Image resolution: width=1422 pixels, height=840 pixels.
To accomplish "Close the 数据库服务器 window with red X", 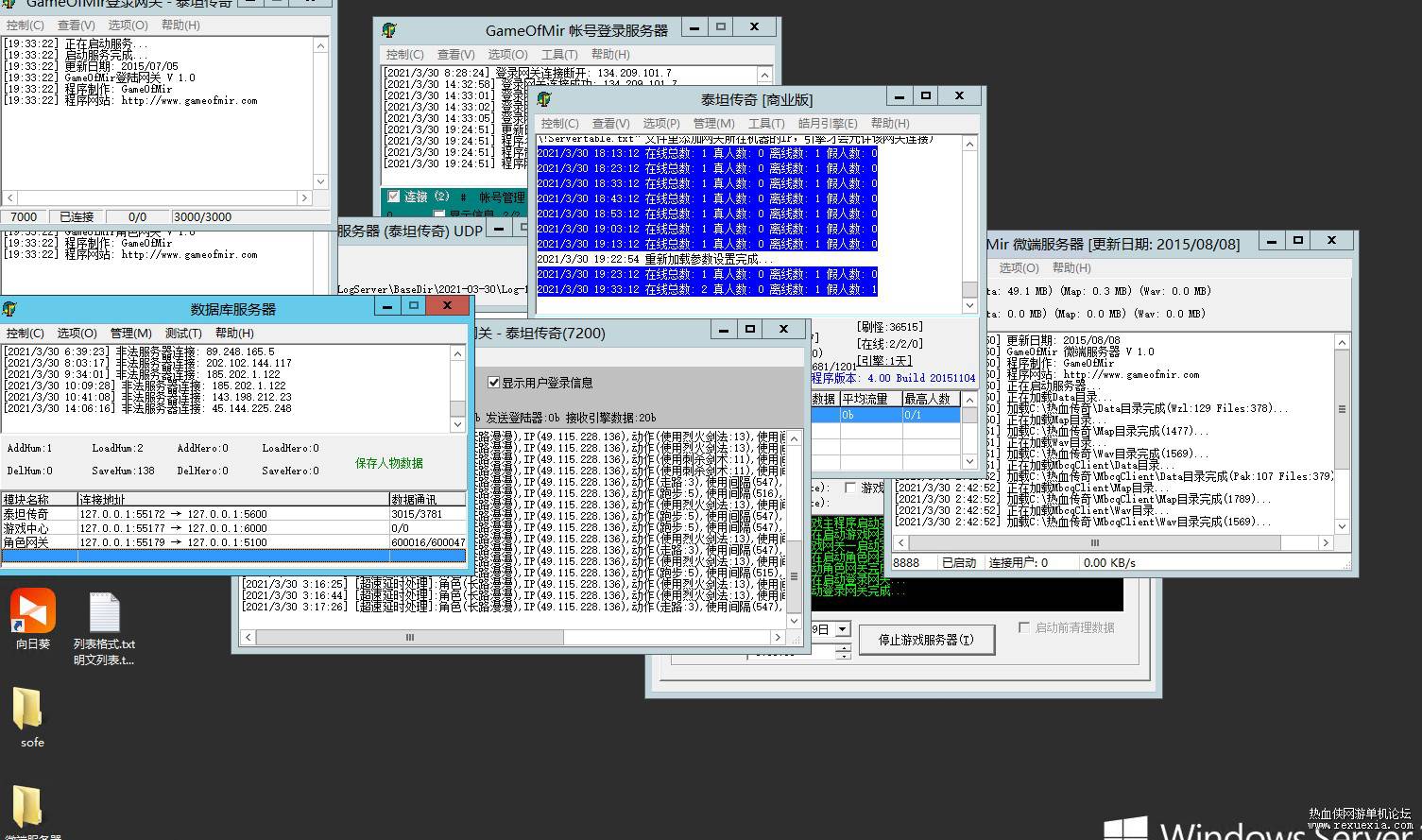I will [447, 306].
